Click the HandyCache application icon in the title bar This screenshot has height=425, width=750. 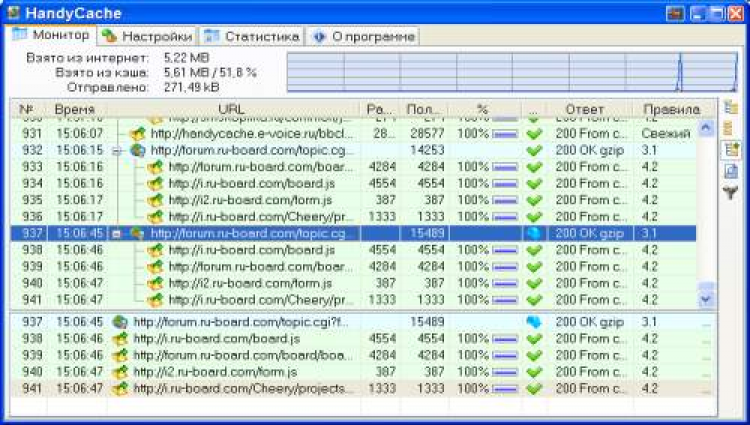tap(14, 12)
